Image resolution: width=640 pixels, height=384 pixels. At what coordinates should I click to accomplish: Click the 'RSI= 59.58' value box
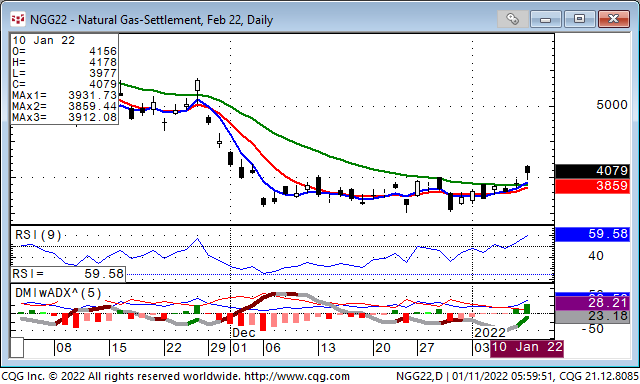point(68,274)
